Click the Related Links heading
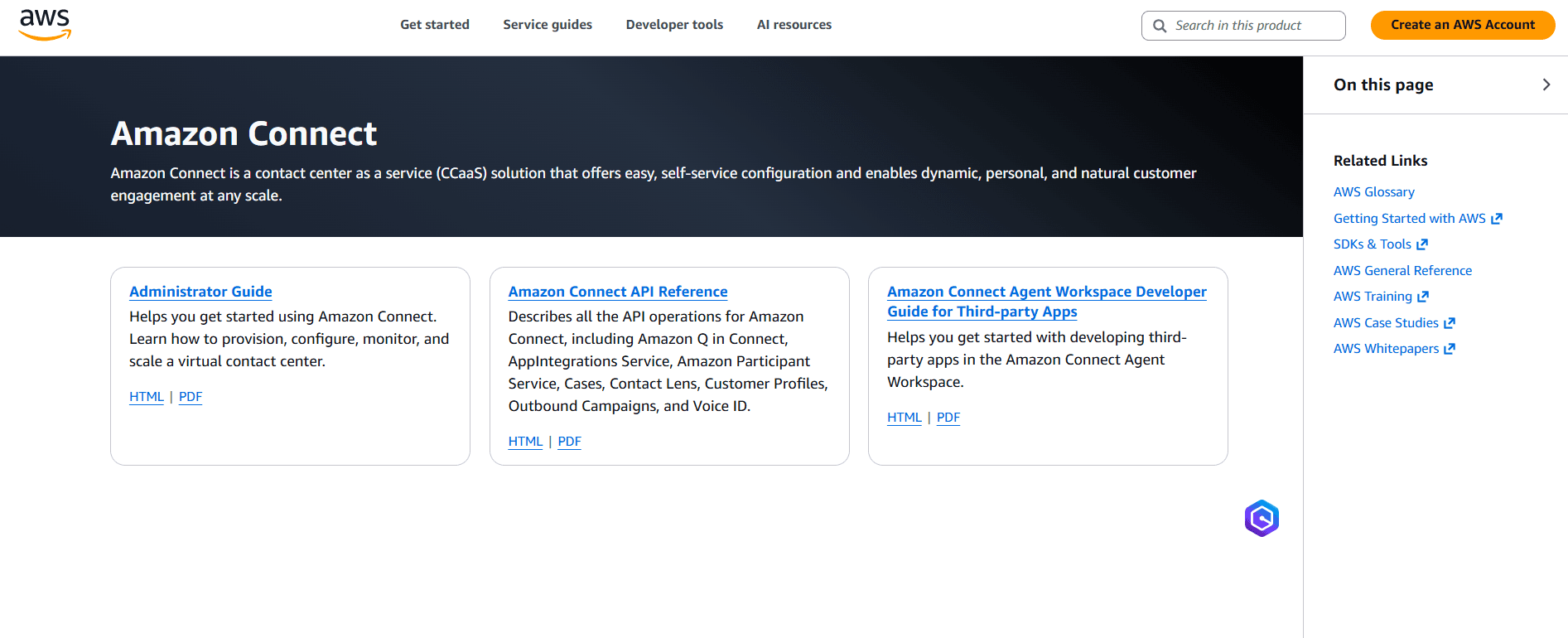The height and width of the screenshot is (638, 1568). tap(1380, 161)
